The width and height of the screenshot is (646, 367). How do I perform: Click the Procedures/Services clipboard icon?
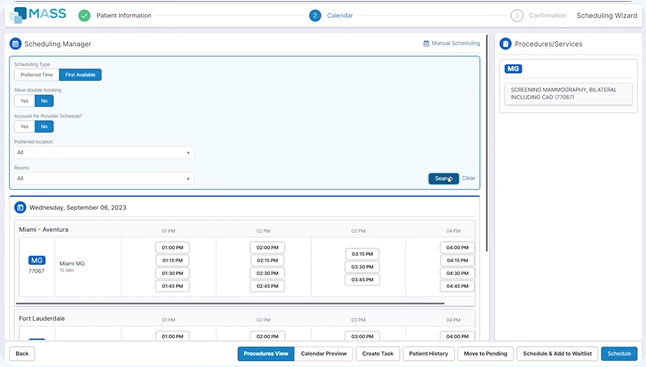coord(506,44)
